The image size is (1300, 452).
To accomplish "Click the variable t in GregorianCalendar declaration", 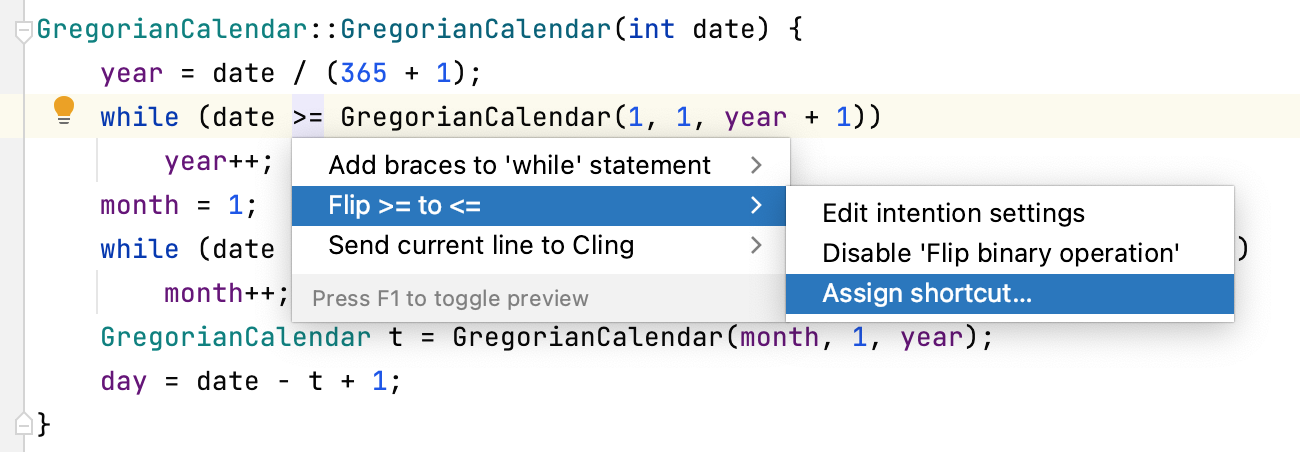I will pyautogui.click(x=396, y=338).
